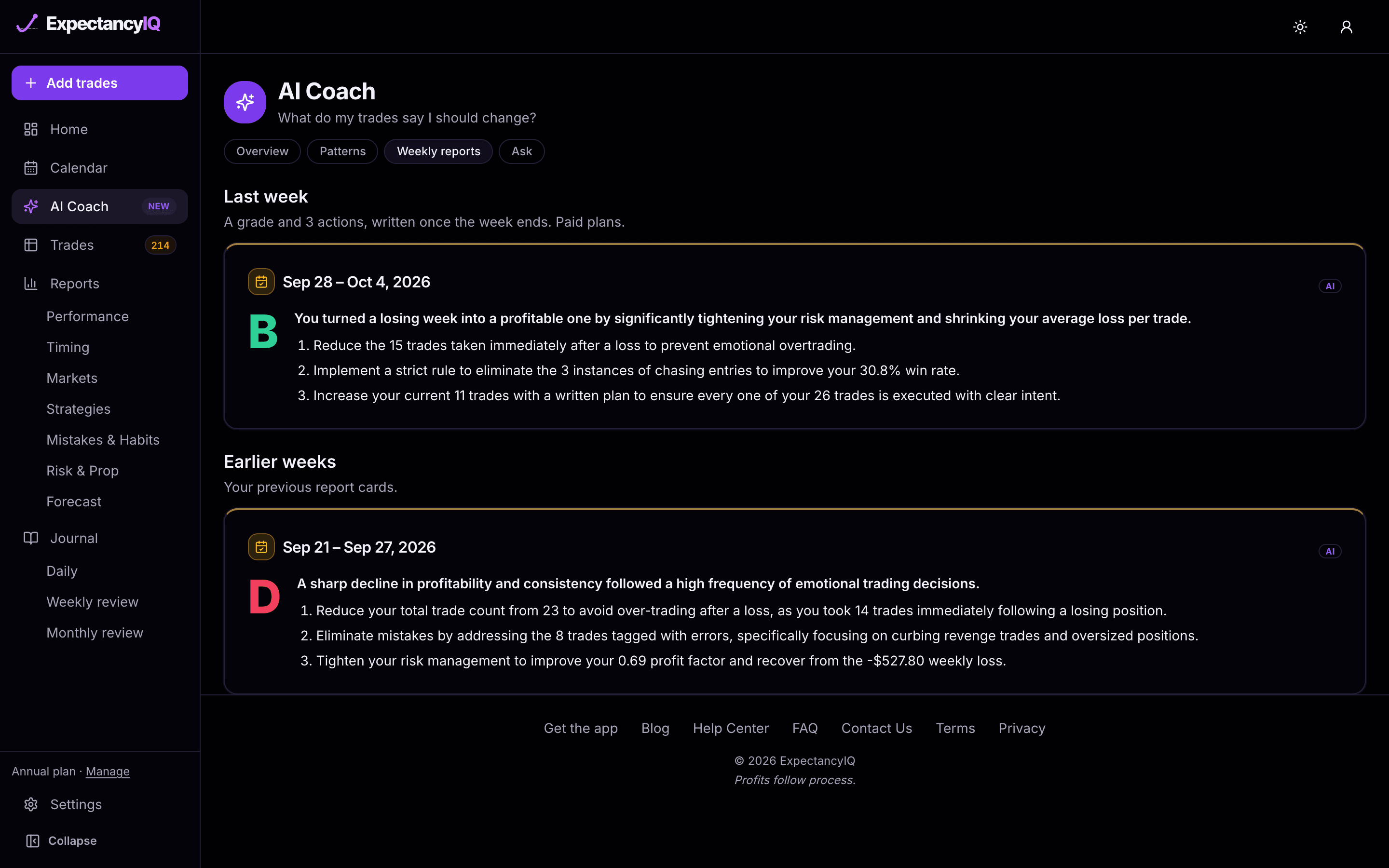The height and width of the screenshot is (868, 1389).
Task: Click the Home dashboard icon
Action: (31, 129)
